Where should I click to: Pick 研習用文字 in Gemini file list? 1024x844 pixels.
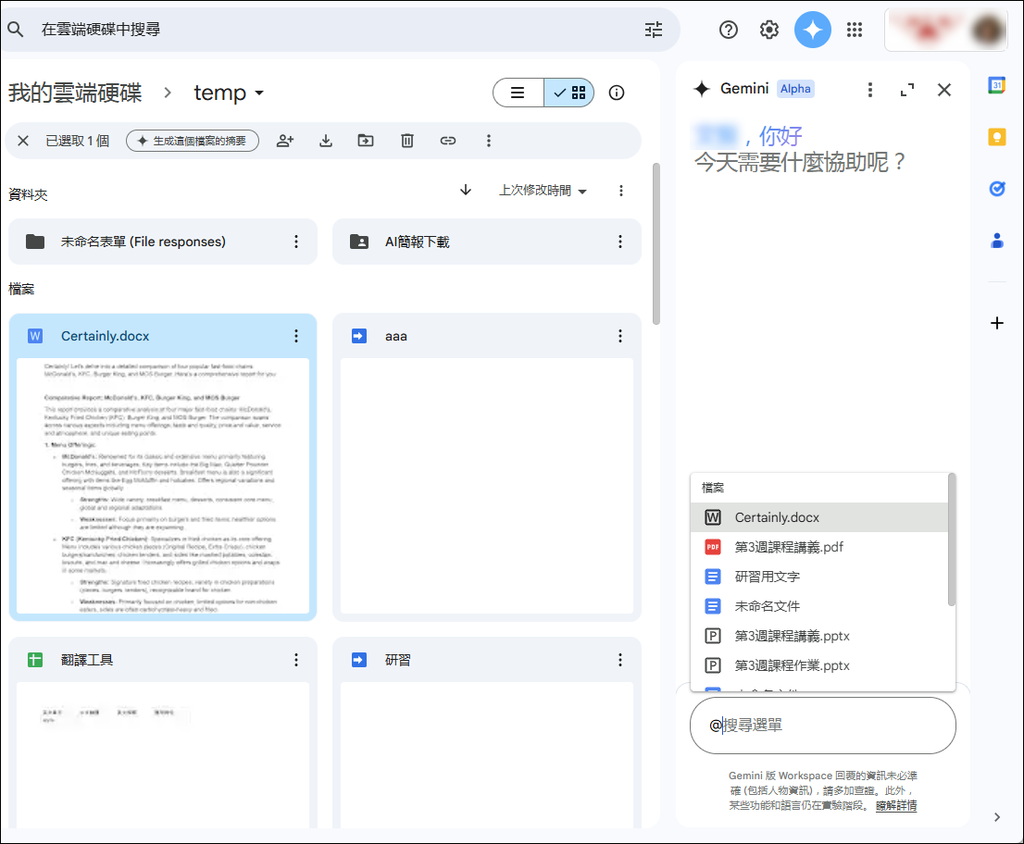coord(819,577)
